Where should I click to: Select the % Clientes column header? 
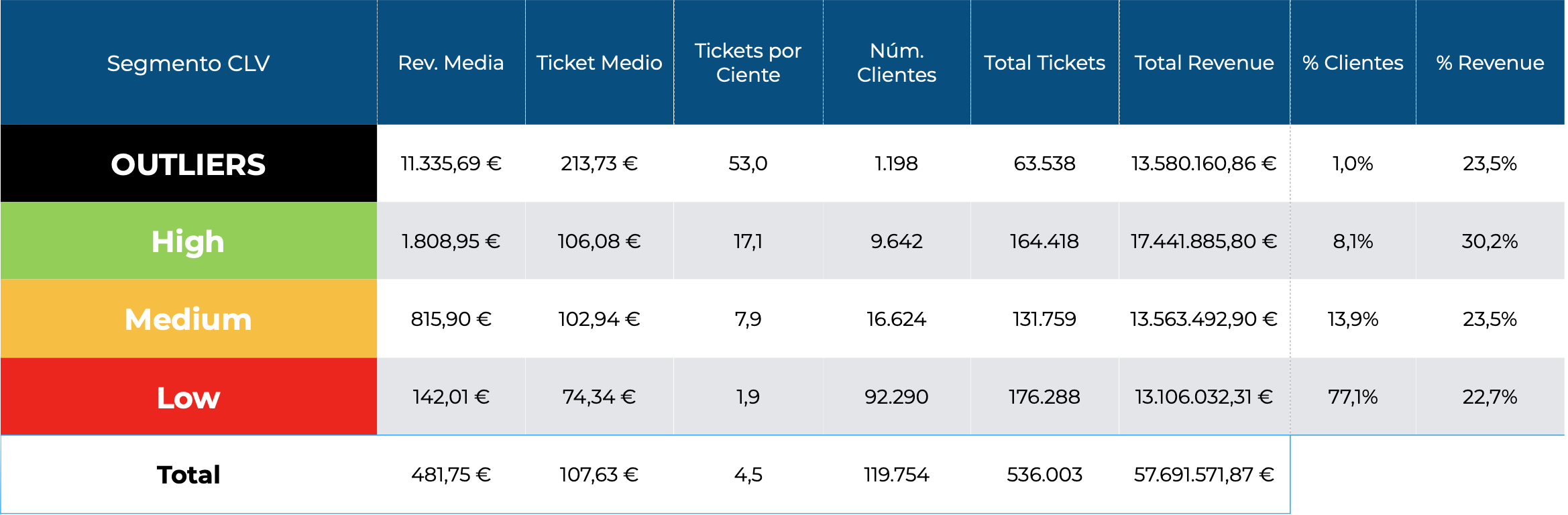[1353, 63]
